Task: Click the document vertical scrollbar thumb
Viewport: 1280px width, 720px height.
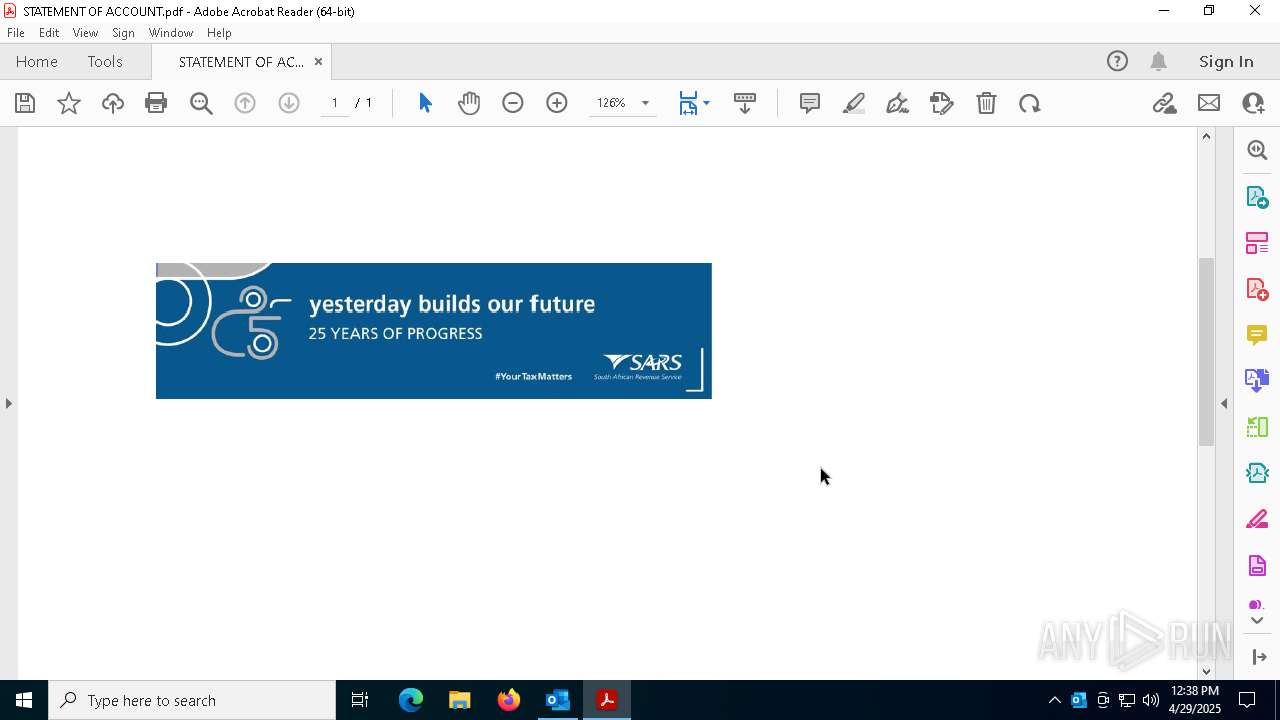Action: (1206, 351)
